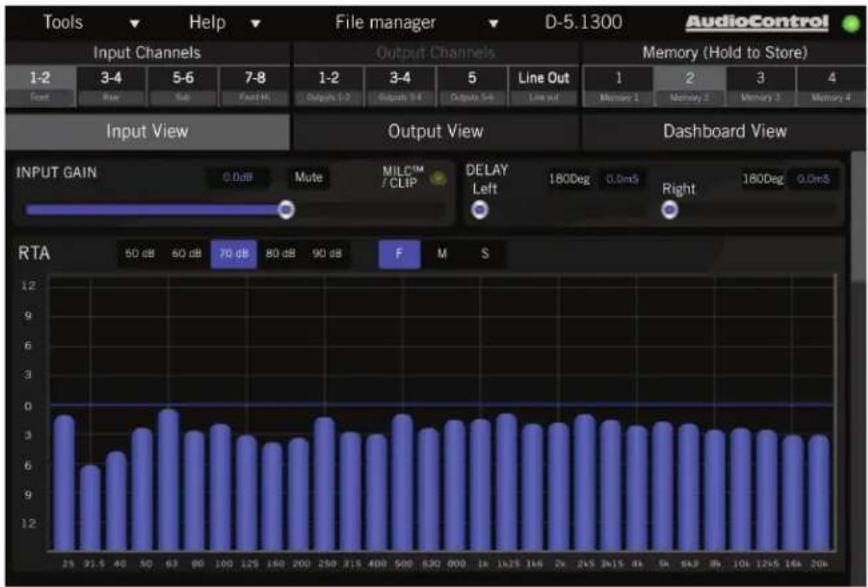Set RTA range to 80 dB
Viewport: 868px width, 587px height.
280,254
